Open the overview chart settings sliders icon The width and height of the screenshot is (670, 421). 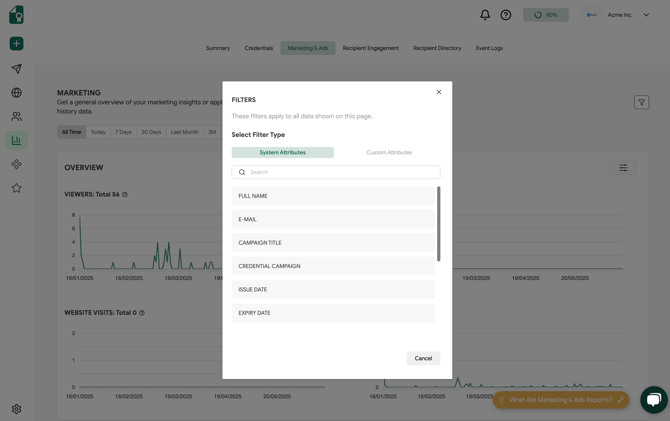[x=623, y=168]
